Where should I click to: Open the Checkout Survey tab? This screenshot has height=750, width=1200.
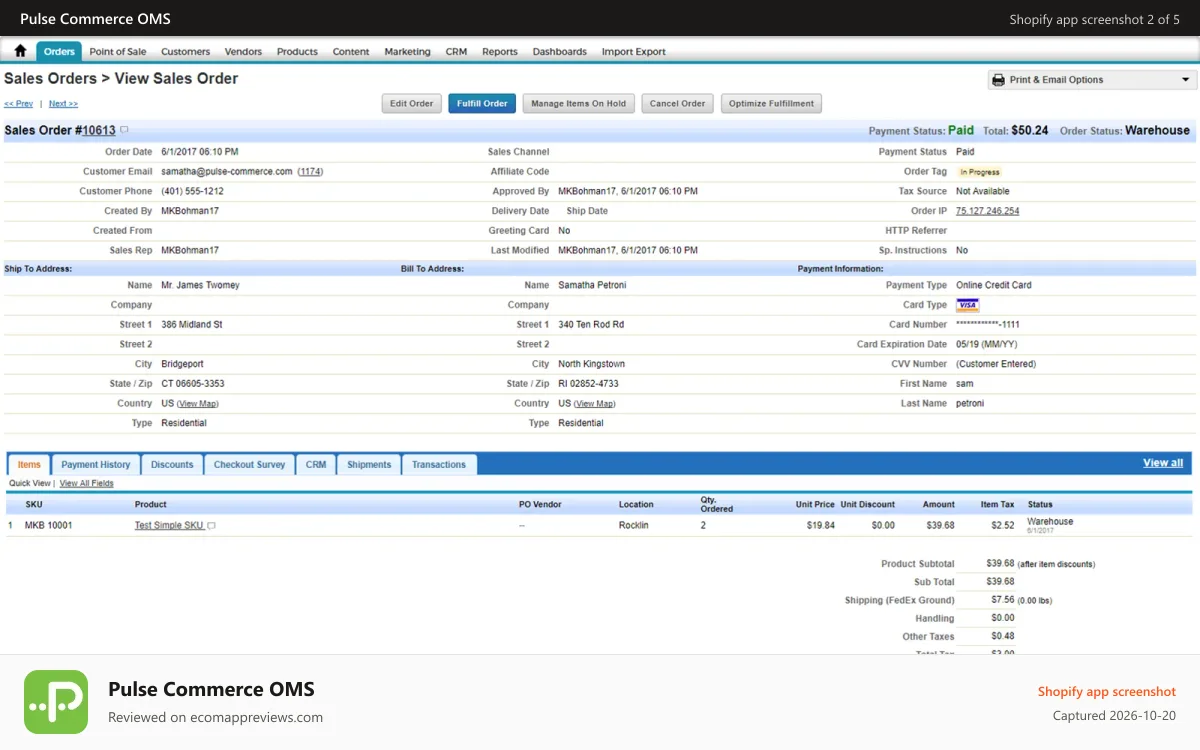249,464
